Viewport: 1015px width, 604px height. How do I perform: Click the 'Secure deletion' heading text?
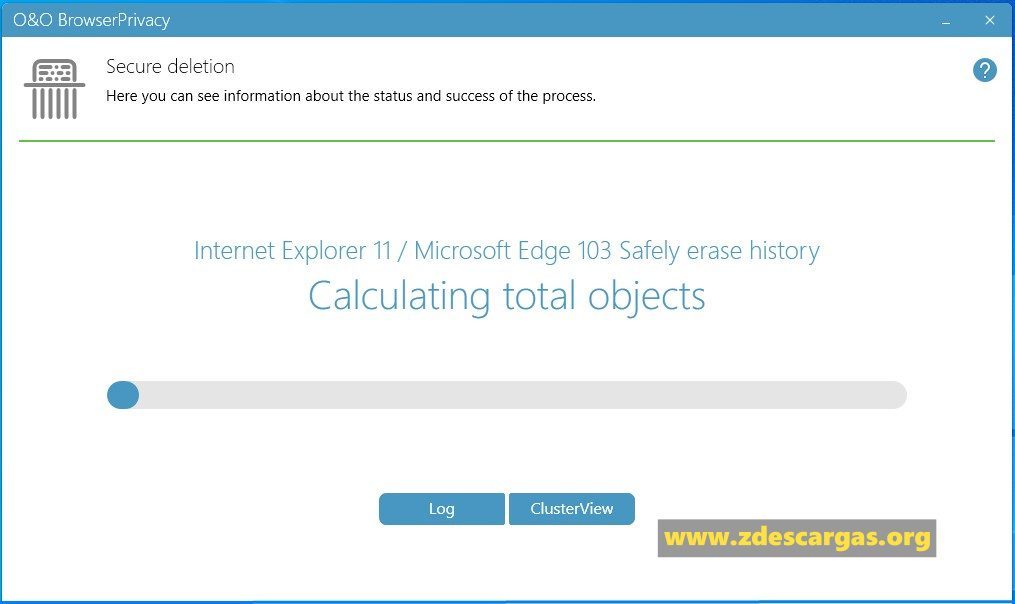click(170, 66)
